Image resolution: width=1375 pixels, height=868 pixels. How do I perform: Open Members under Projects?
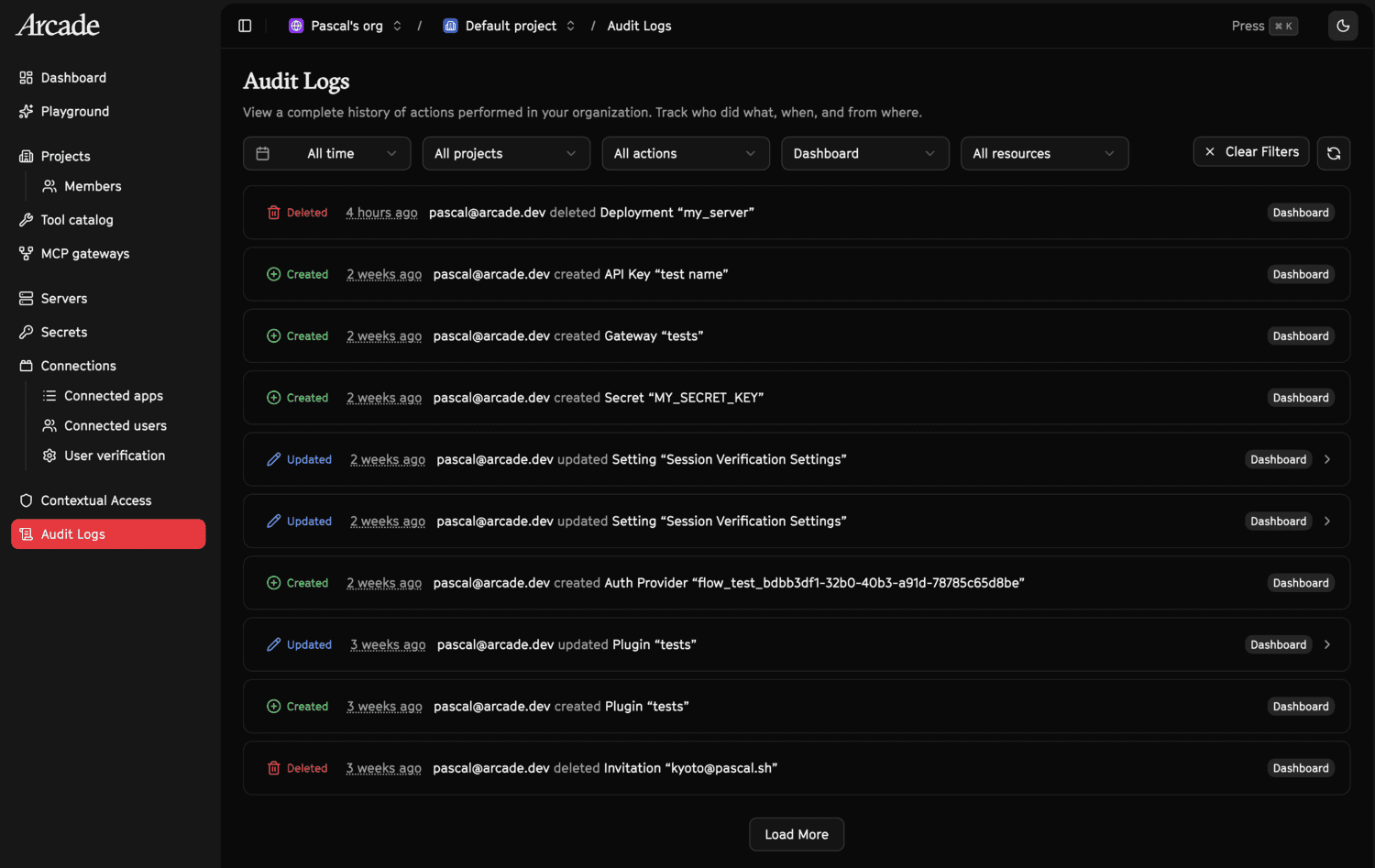click(92, 186)
